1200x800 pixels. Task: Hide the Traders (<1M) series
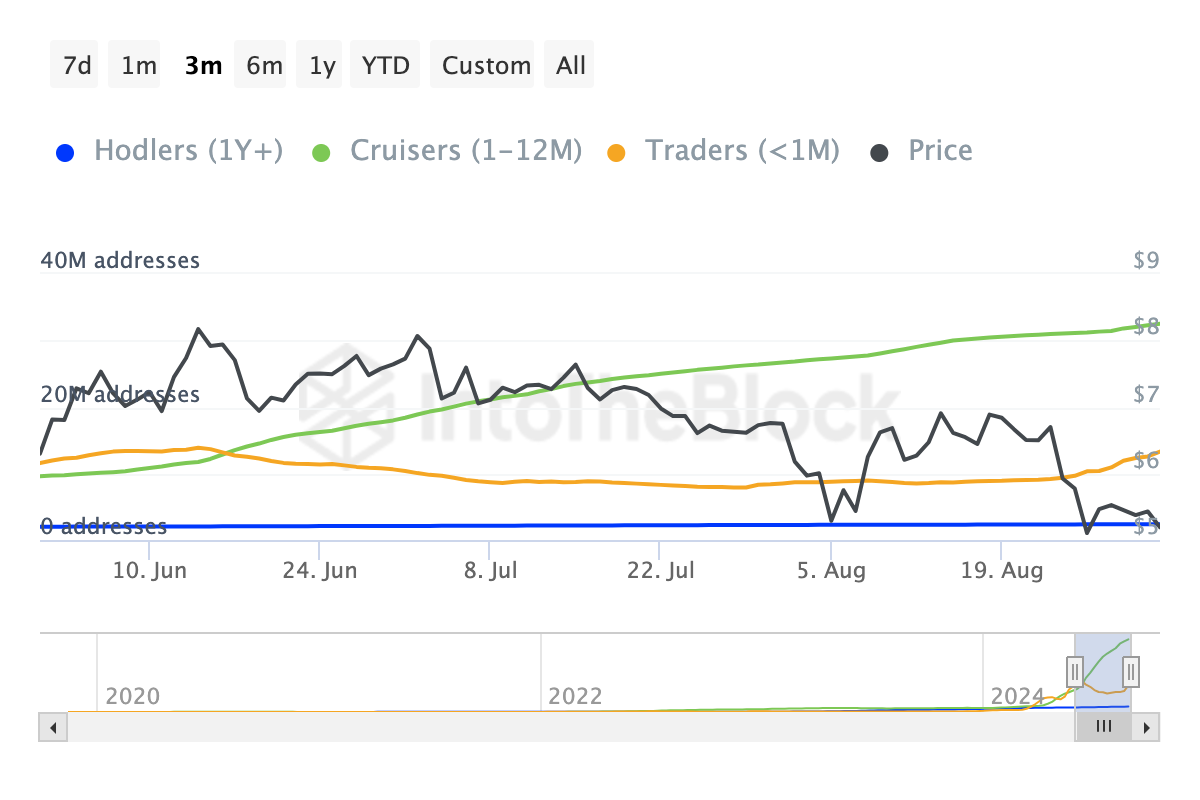[742, 151]
